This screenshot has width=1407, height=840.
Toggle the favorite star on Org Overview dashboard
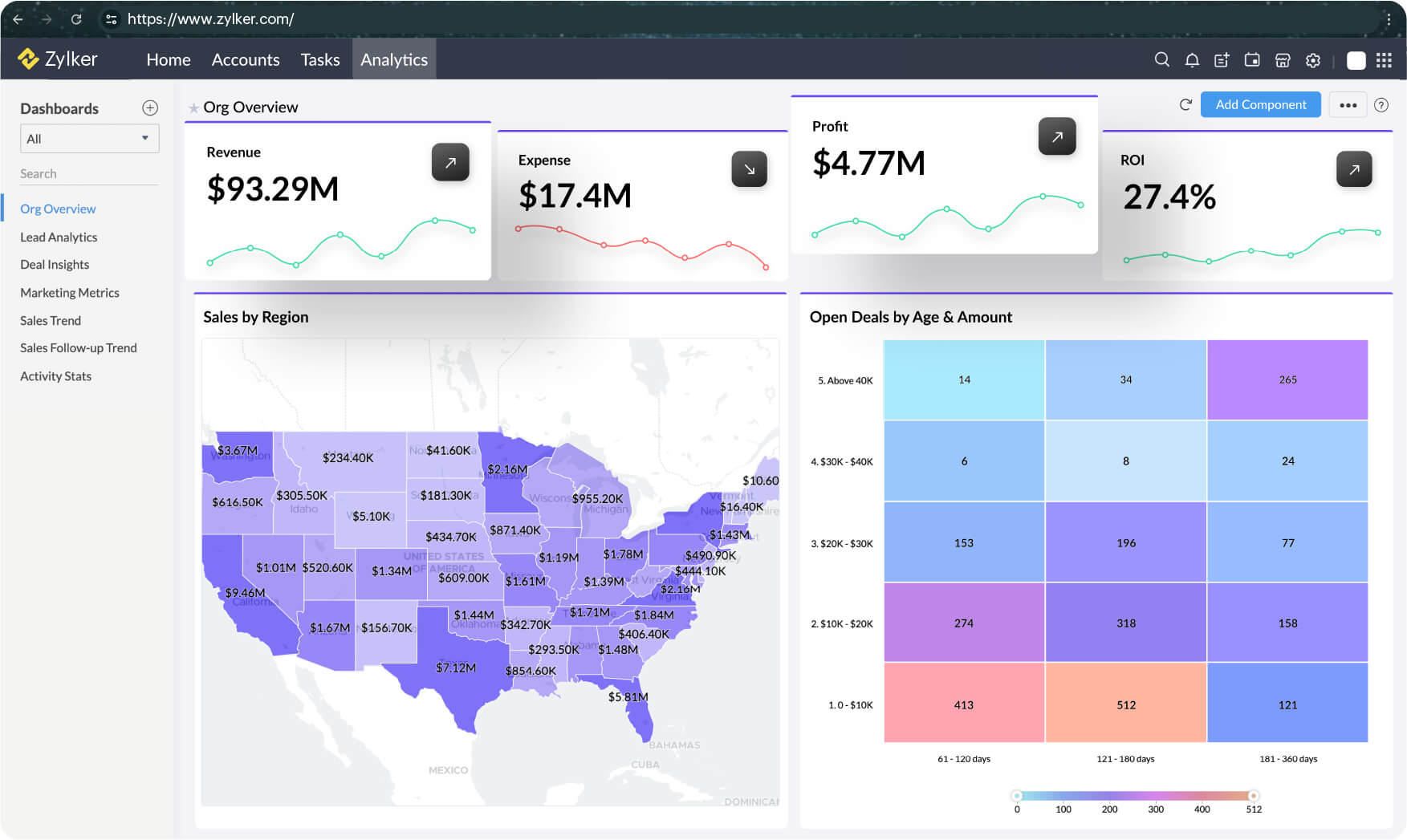point(194,107)
